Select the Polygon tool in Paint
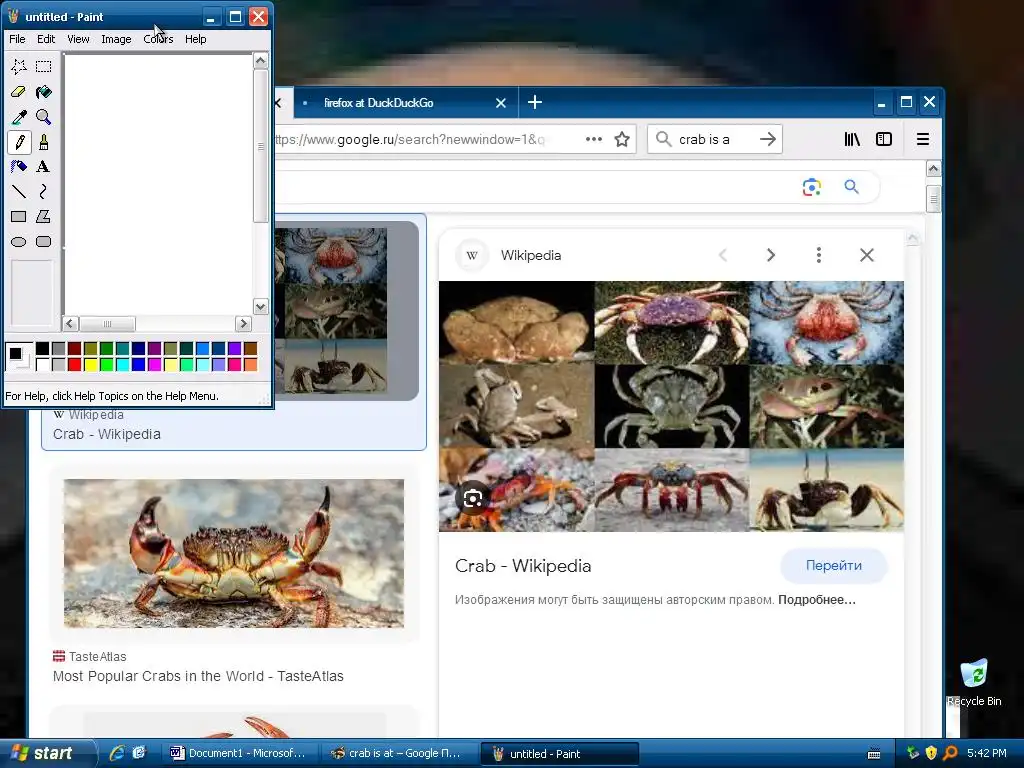 (43, 216)
